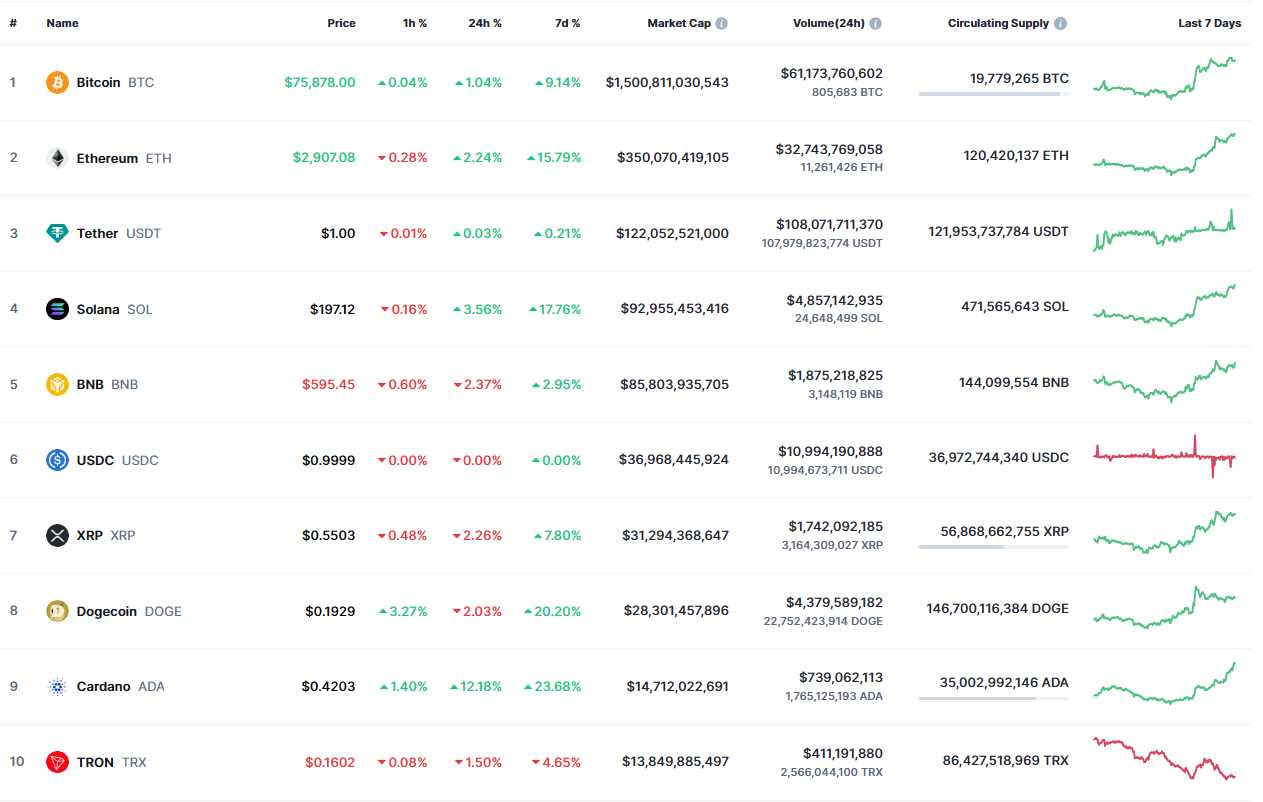This screenshot has width=1263, height=802.
Task: Open the Dogecoin DOGE name link
Action: pos(129,611)
